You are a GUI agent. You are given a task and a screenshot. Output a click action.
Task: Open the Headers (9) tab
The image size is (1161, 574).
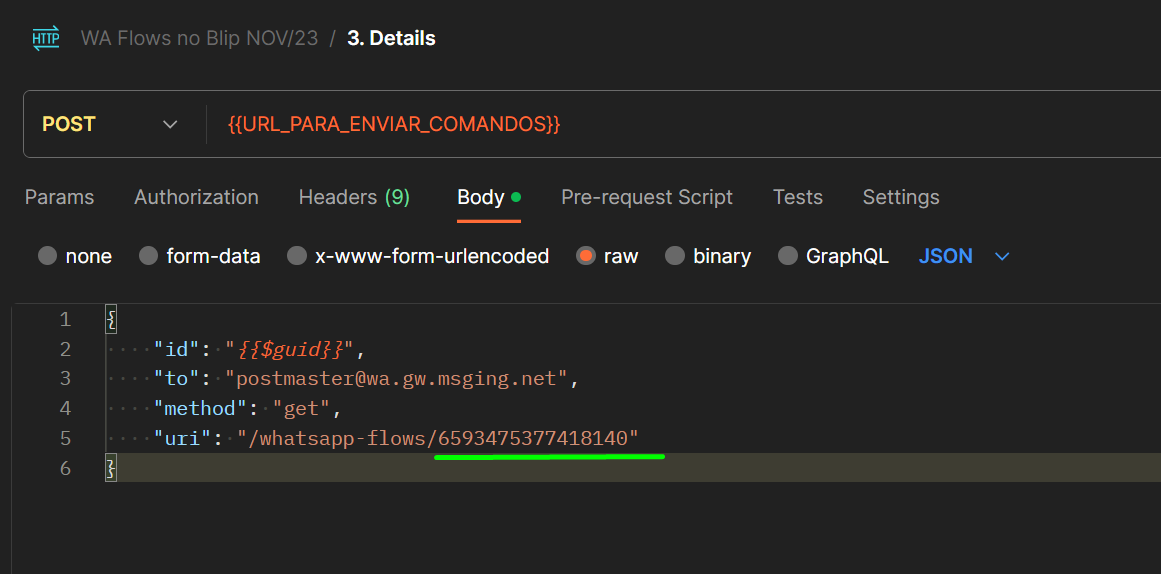pos(354,197)
